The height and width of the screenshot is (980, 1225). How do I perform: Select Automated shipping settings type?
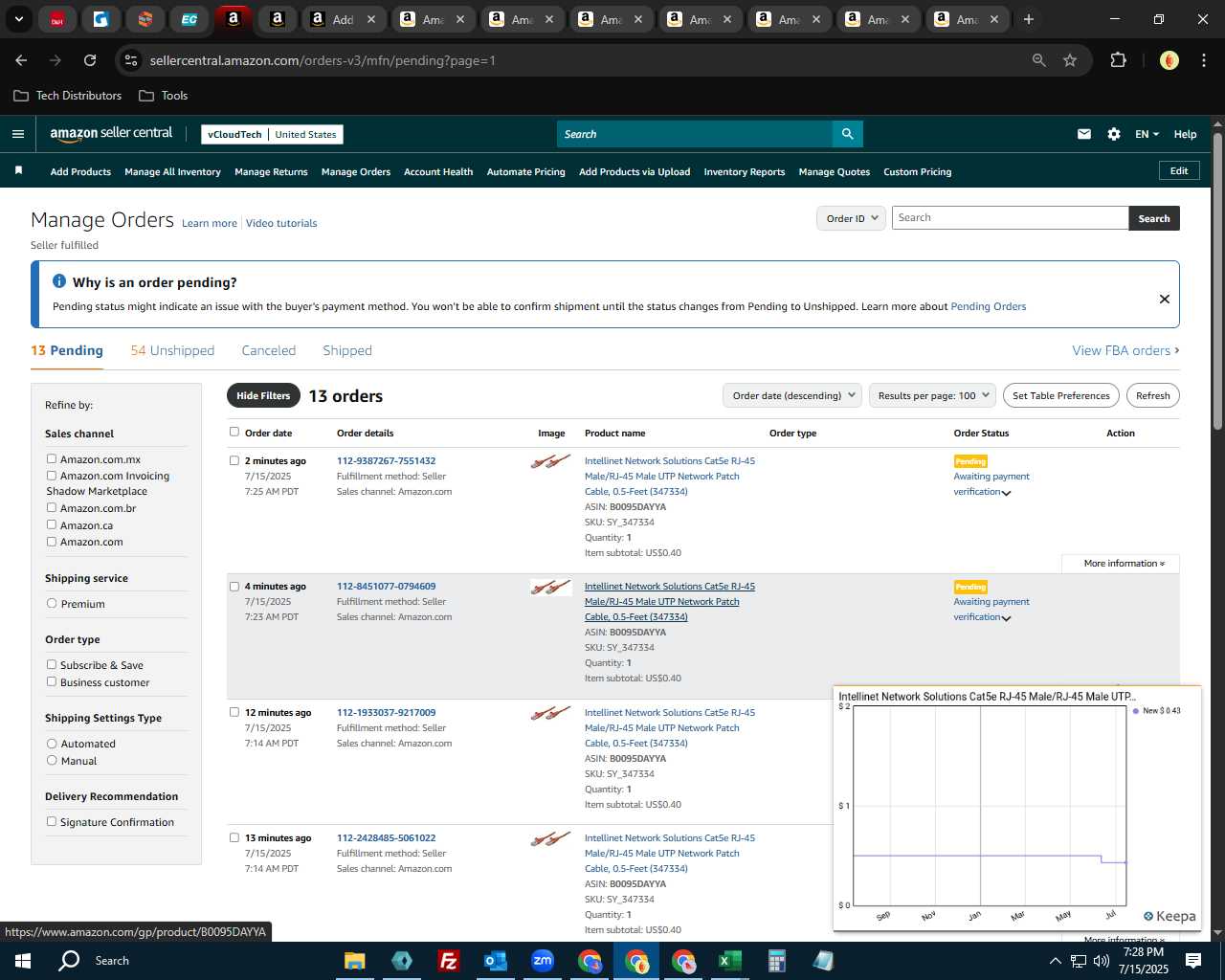[52, 744]
